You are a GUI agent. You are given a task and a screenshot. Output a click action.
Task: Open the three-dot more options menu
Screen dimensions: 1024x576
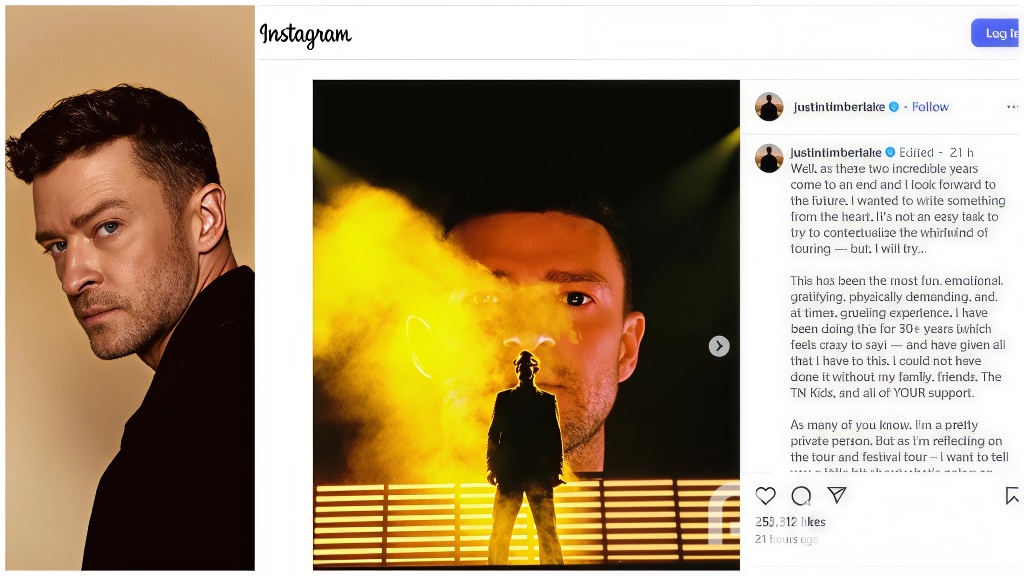coord(1012,107)
